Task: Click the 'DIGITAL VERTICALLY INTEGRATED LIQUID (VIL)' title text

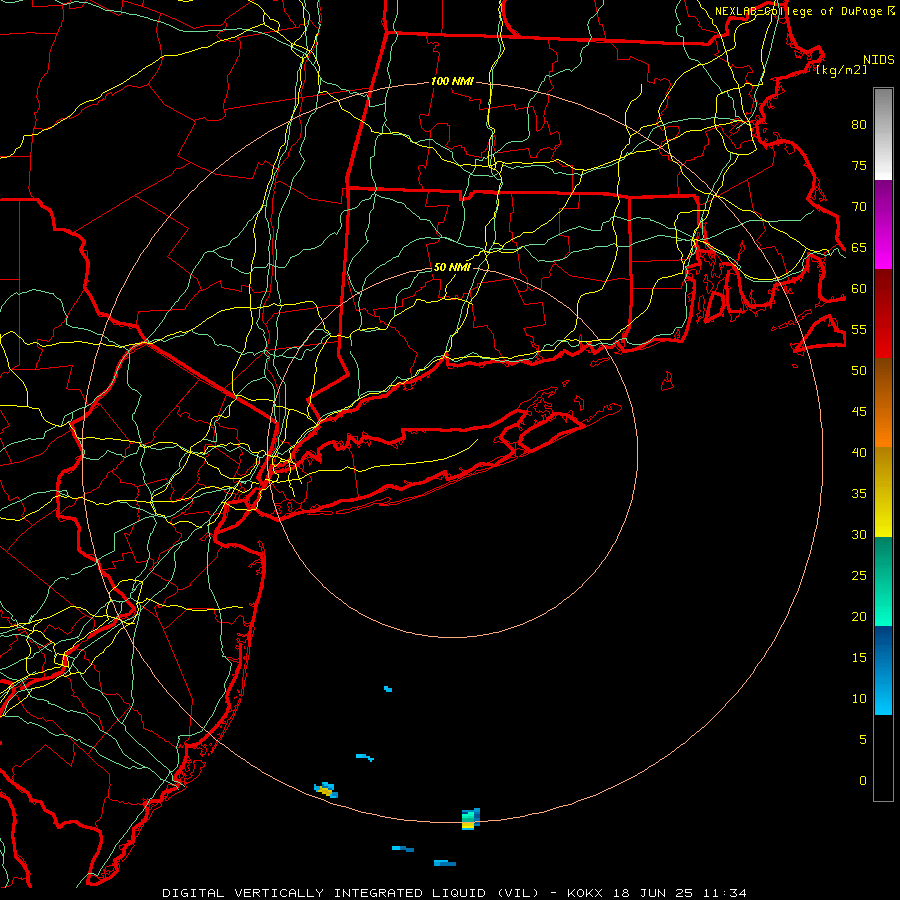Action: point(351,893)
